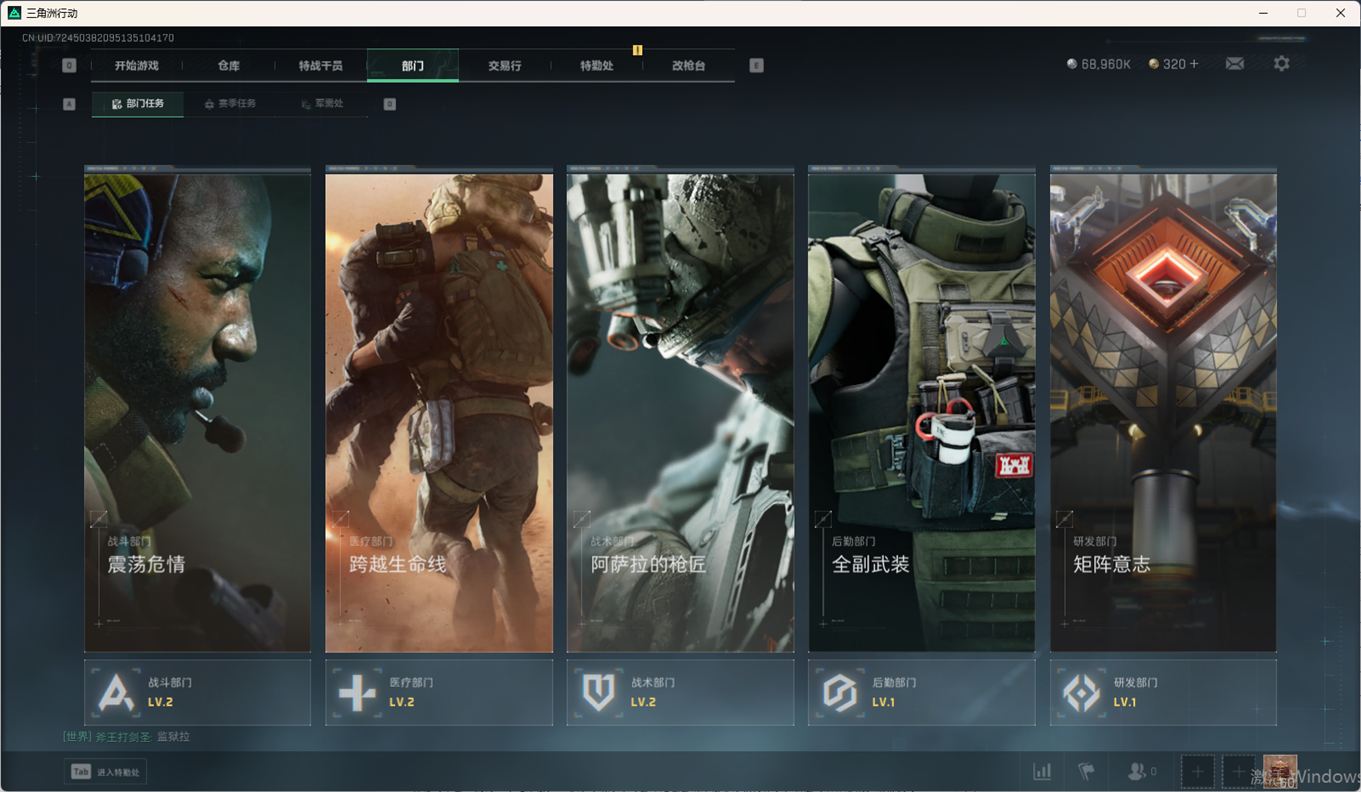
Task: Click the 医疗部门 cross emblem icon
Action: 357,692
